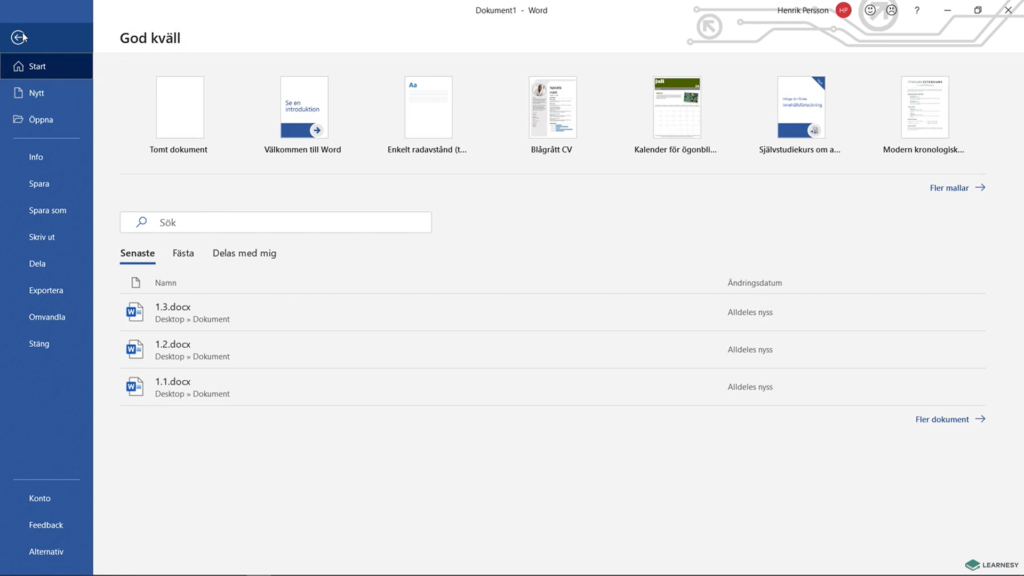Switch to the Fästa tab
Image resolution: width=1024 pixels, height=576 pixels.
183,253
